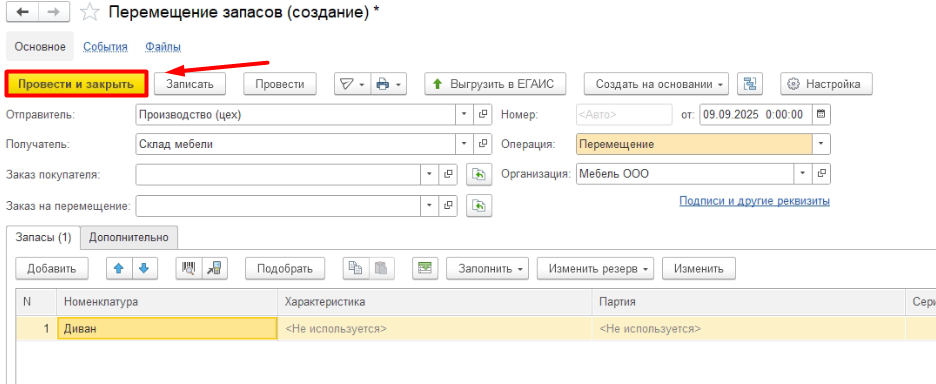Go back with the left arrow

[x=22, y=13]
